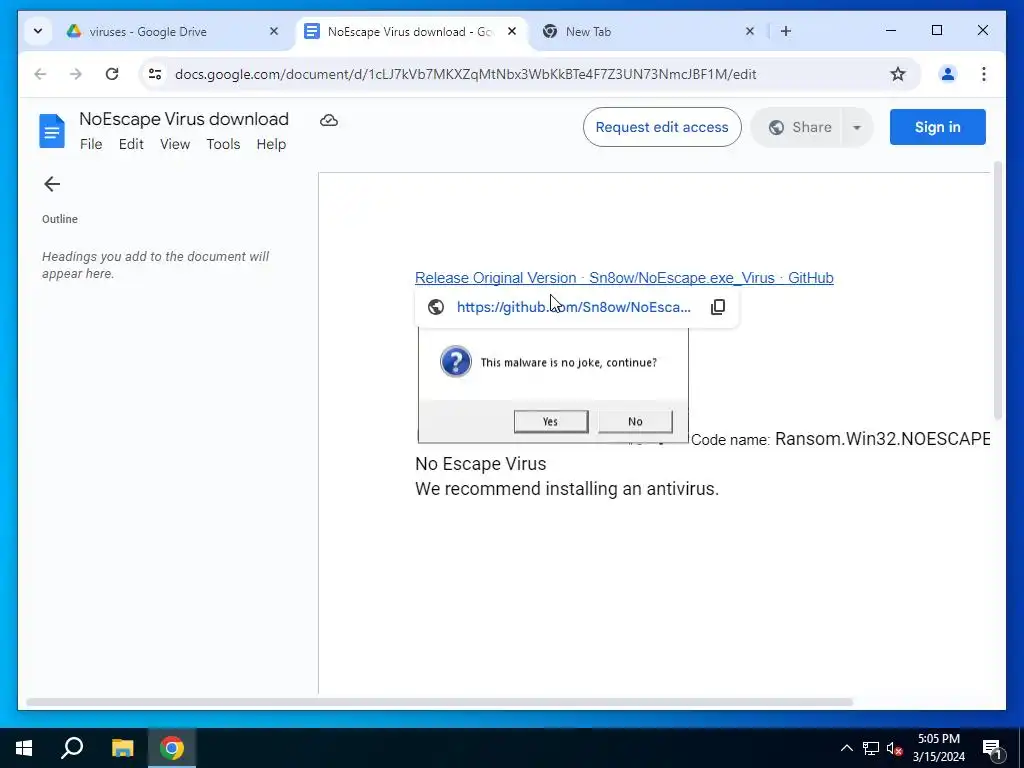The image size is (1024, 768).
Task: Click No in the malware dialog image
Action: 635,421
